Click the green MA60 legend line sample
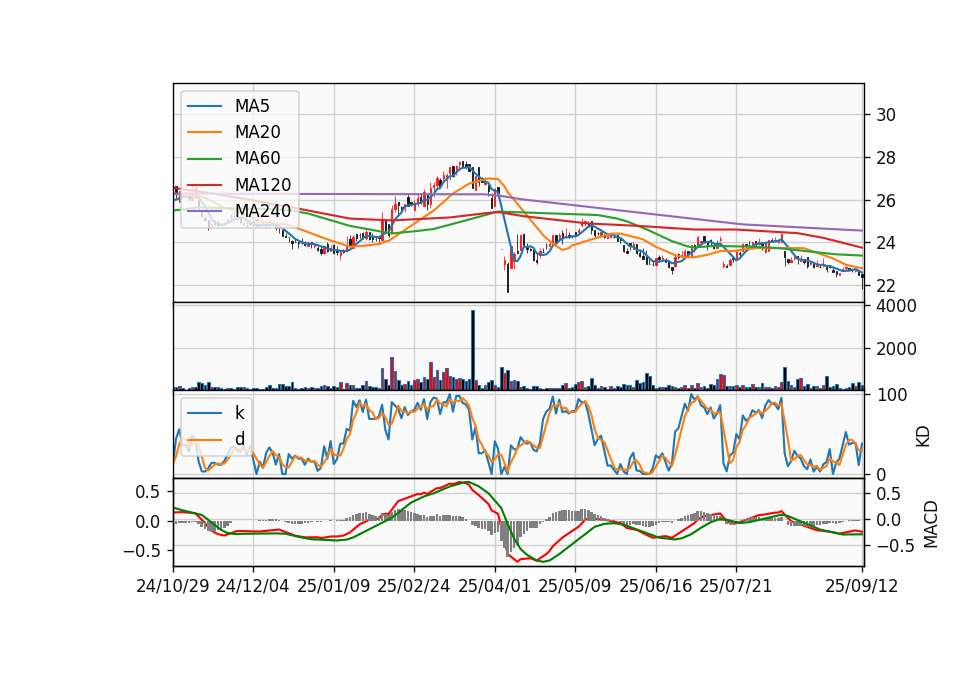This screenshot has height=690, width=960. [x=204, y=159]
